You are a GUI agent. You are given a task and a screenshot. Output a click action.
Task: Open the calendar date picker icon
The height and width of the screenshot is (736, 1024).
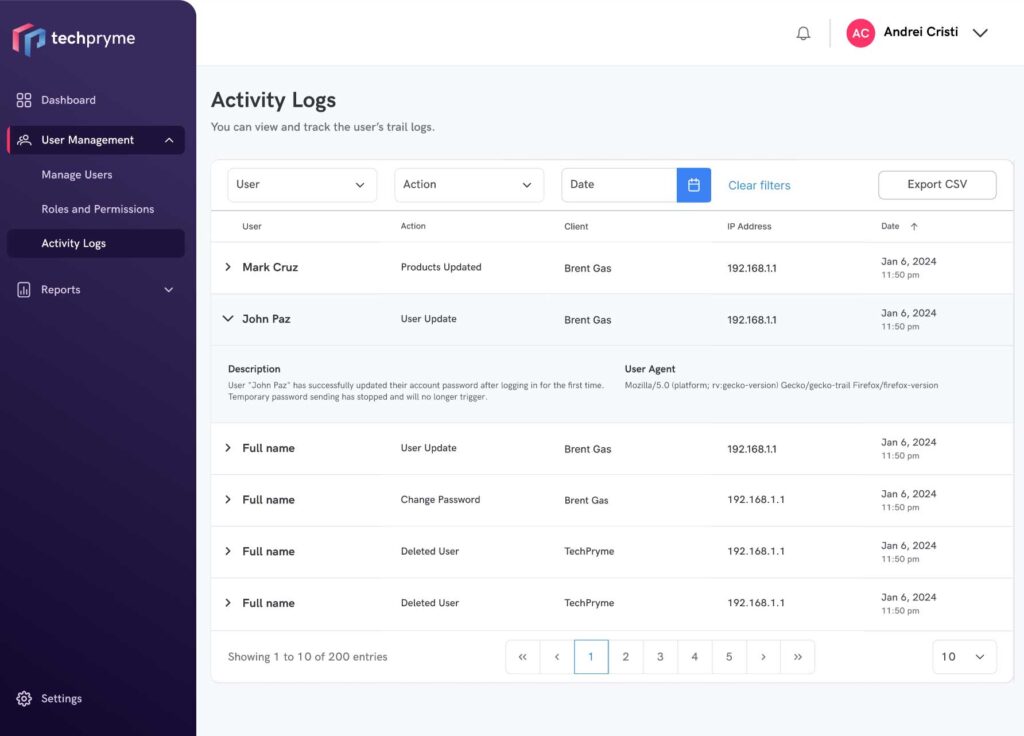click(694, 185)
